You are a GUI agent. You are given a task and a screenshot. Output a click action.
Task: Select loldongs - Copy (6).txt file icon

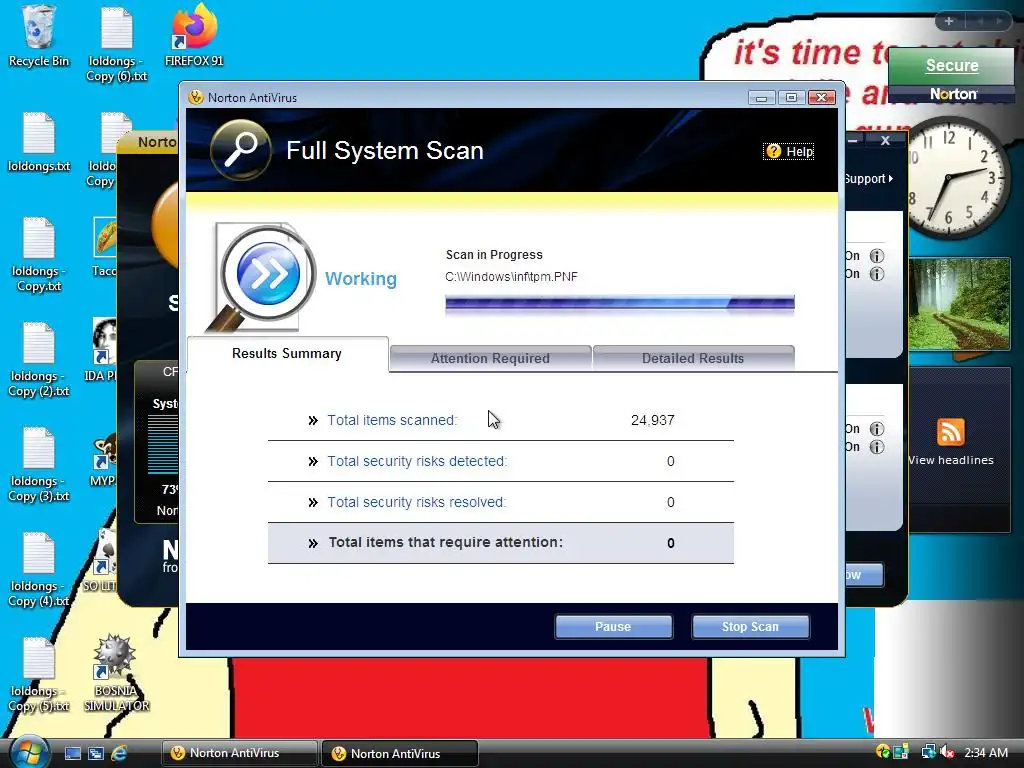pyautogui.click(x=117, y=44)
